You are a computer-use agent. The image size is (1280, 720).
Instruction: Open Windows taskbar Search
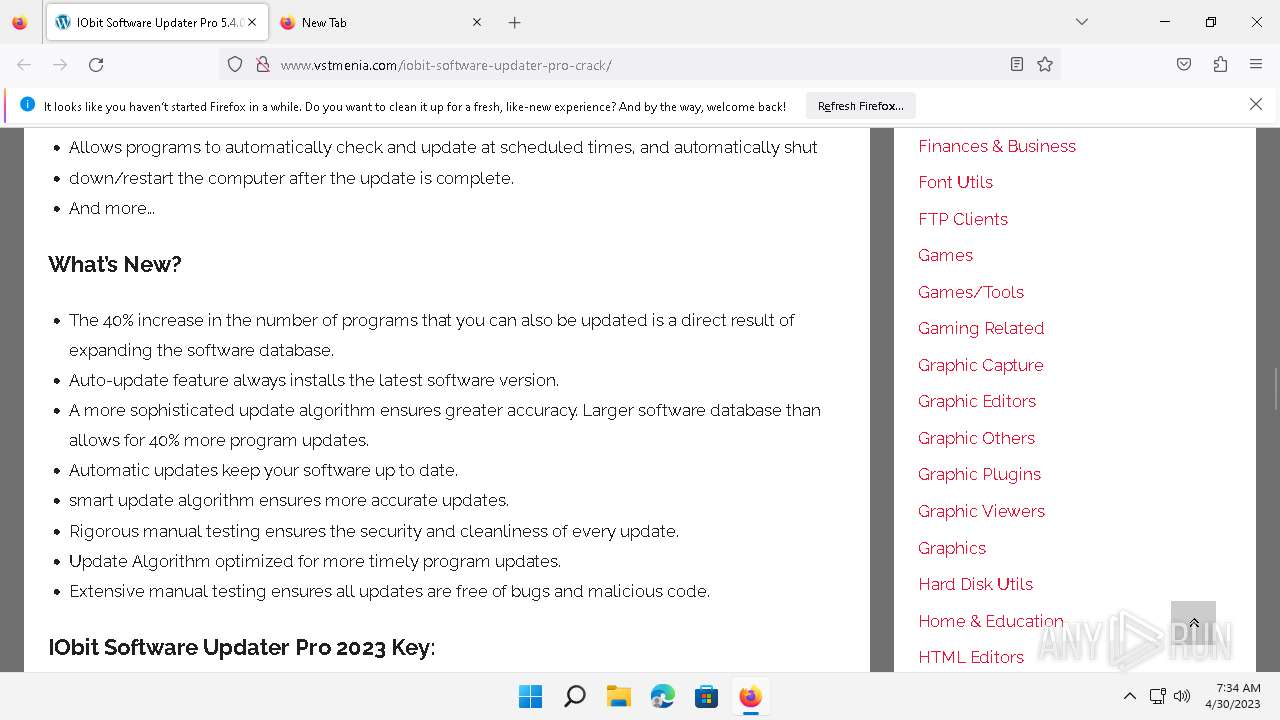[x=574, y=696]
